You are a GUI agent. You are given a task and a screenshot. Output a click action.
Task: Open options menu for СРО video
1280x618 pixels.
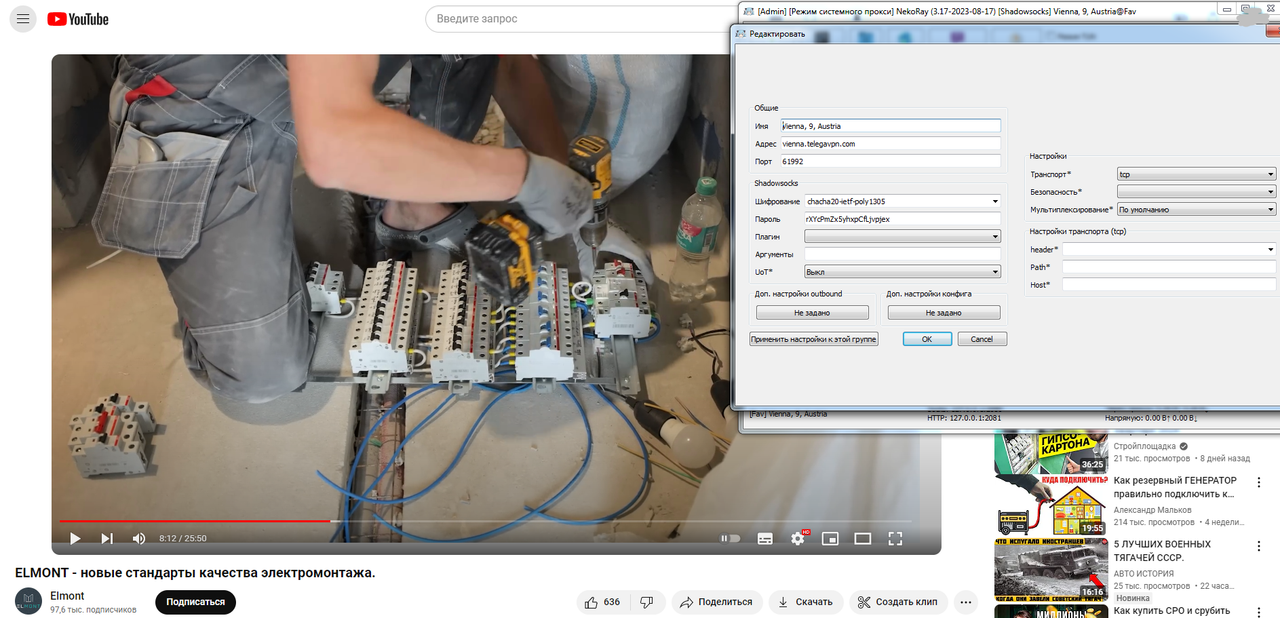tap(1258, 610)
